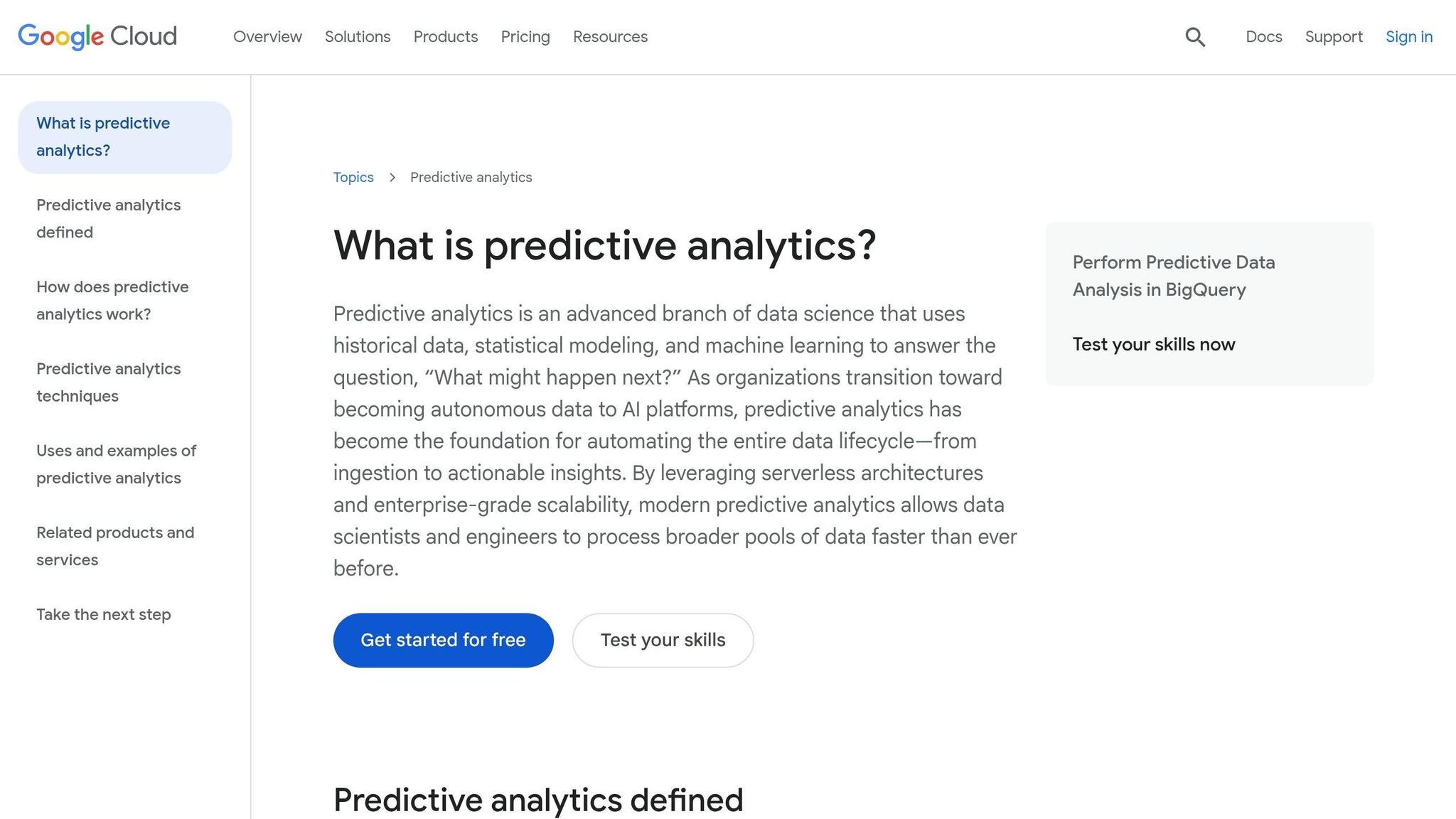
Task: Select the Overview menu item
Action: pos(267,36)
